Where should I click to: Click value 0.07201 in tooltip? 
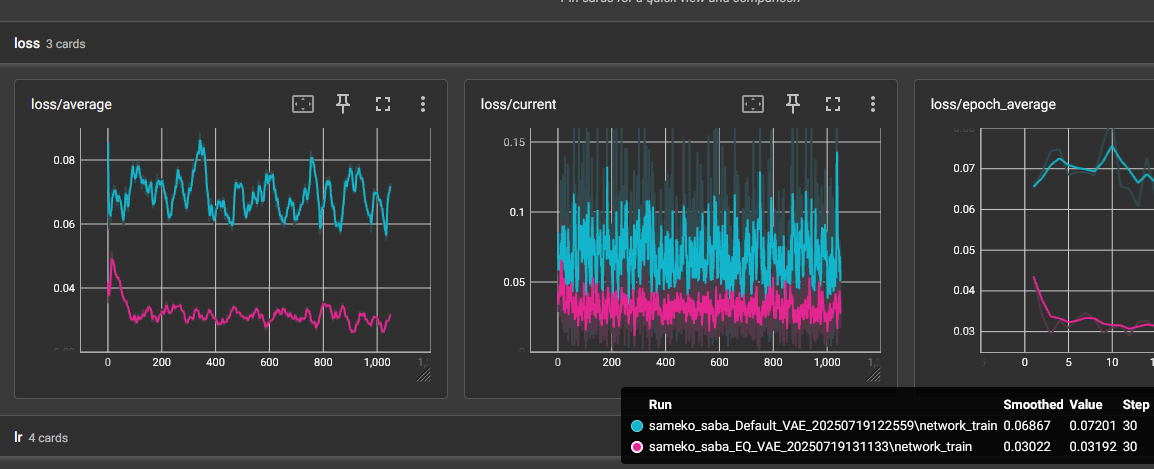click(1094, 426)
